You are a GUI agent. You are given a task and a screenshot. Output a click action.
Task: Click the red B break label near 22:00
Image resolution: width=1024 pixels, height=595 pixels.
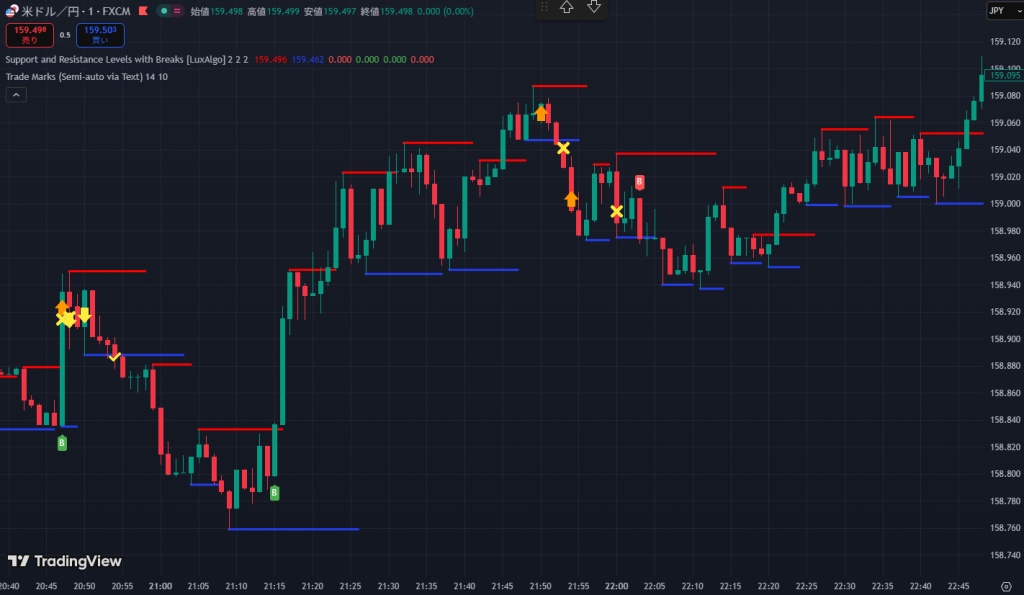click(x=640, y=181)
